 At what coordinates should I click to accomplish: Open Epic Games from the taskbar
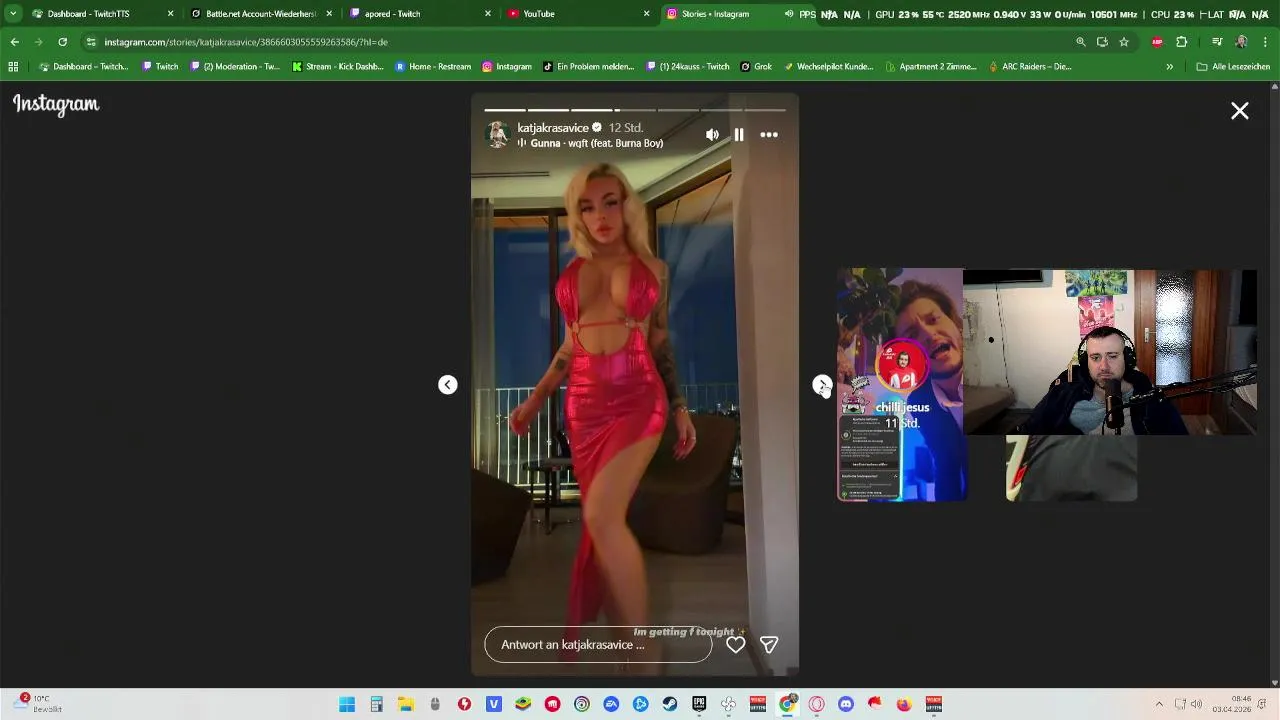tap(699, 705)
